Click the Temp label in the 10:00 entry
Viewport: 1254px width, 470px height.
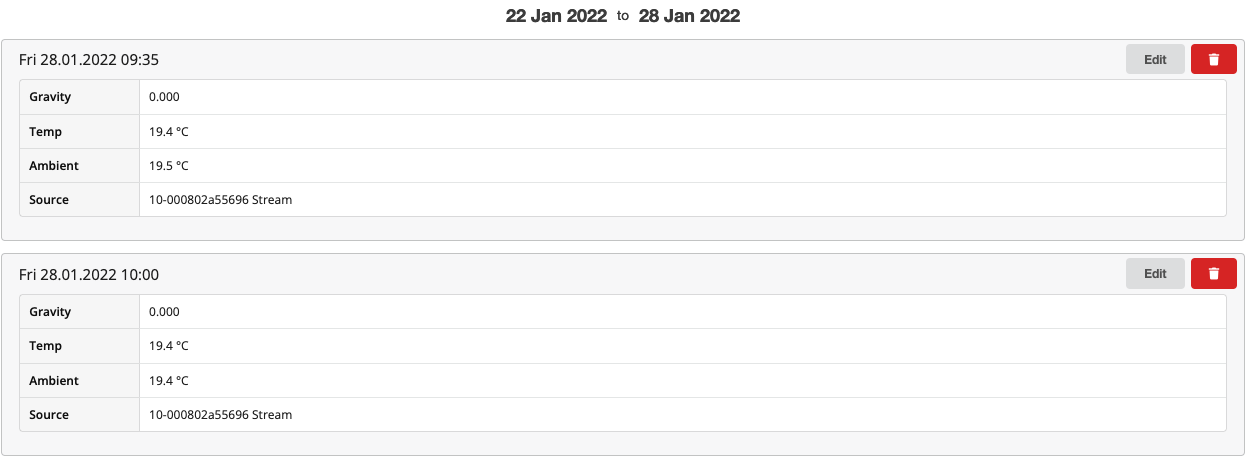(46, 346)
